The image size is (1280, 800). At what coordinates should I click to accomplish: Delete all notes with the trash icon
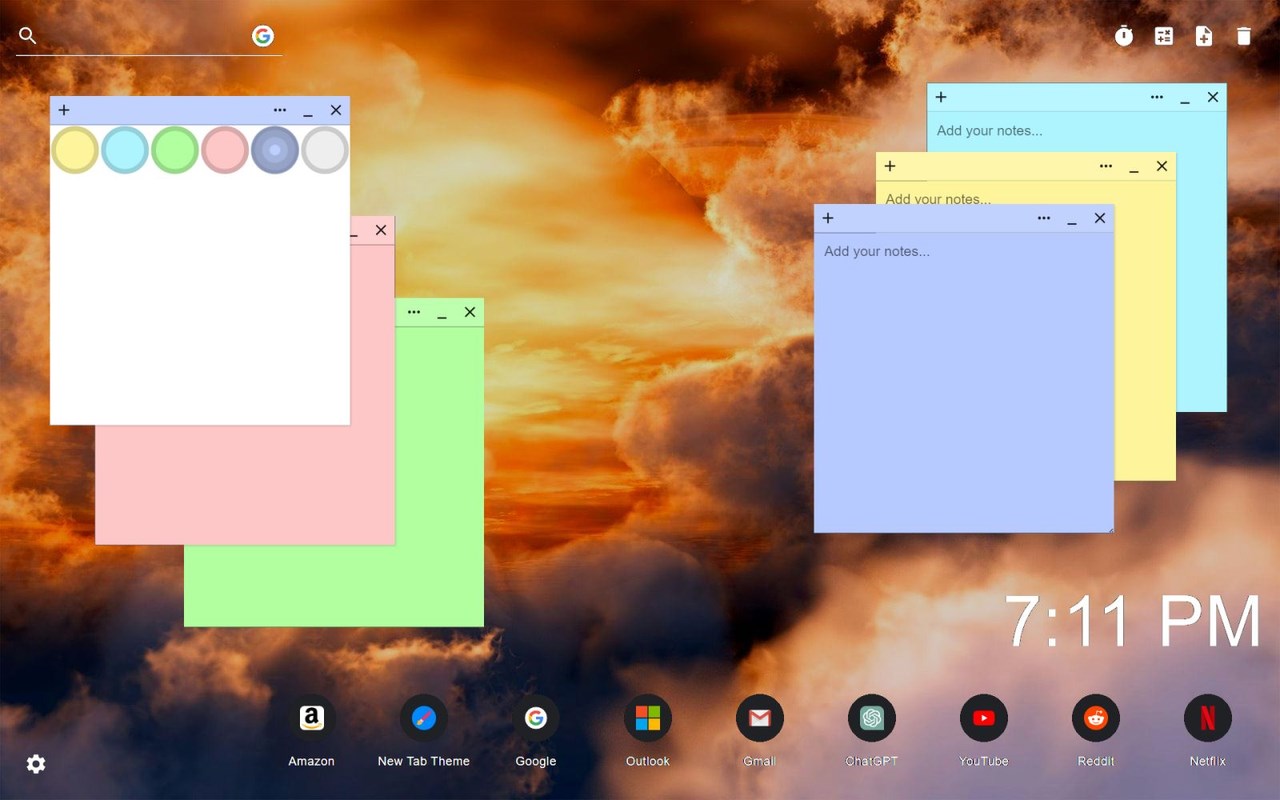[1244, 36]
